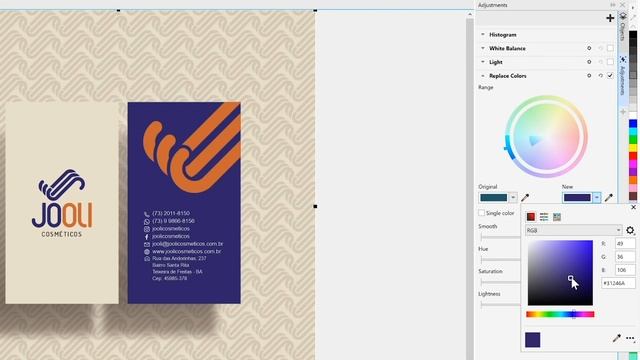Enable the Light adjustment checkbox
This screenshot has width=640, height=360.
[610, 62]
